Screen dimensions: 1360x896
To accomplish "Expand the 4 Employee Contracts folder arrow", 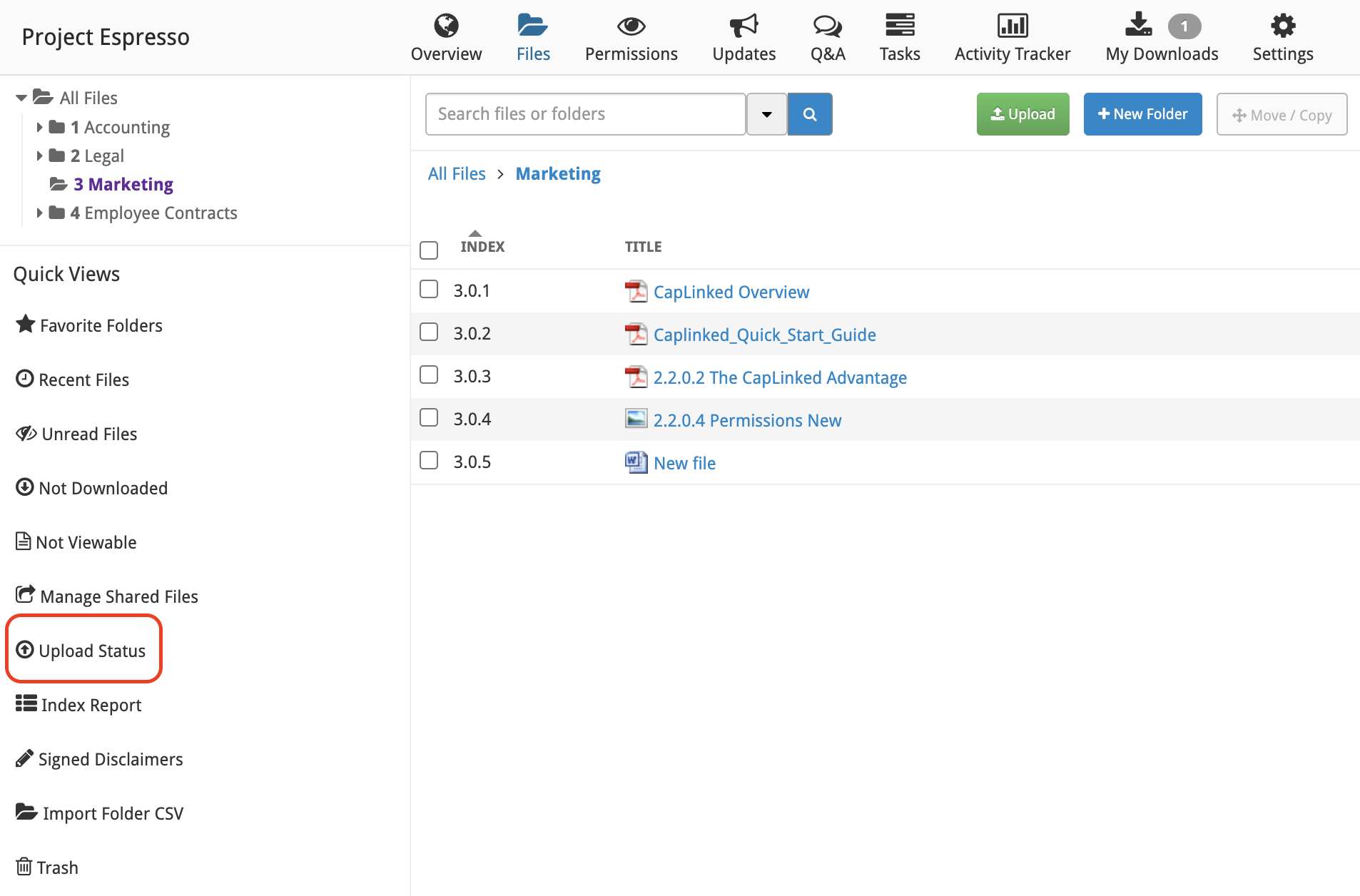I will point(40,213).
